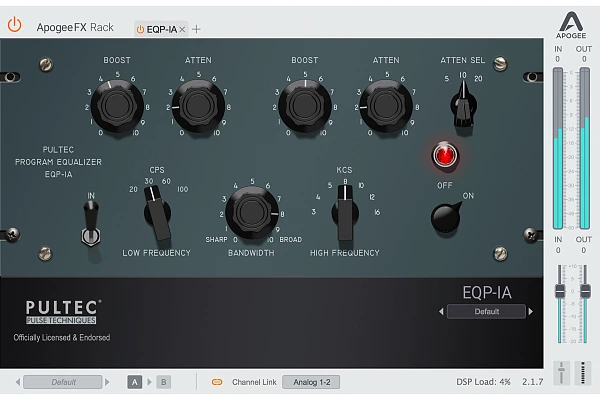Select the A comparison state
The width and height of the screenshot is (600, 400).
coord(134,382)
